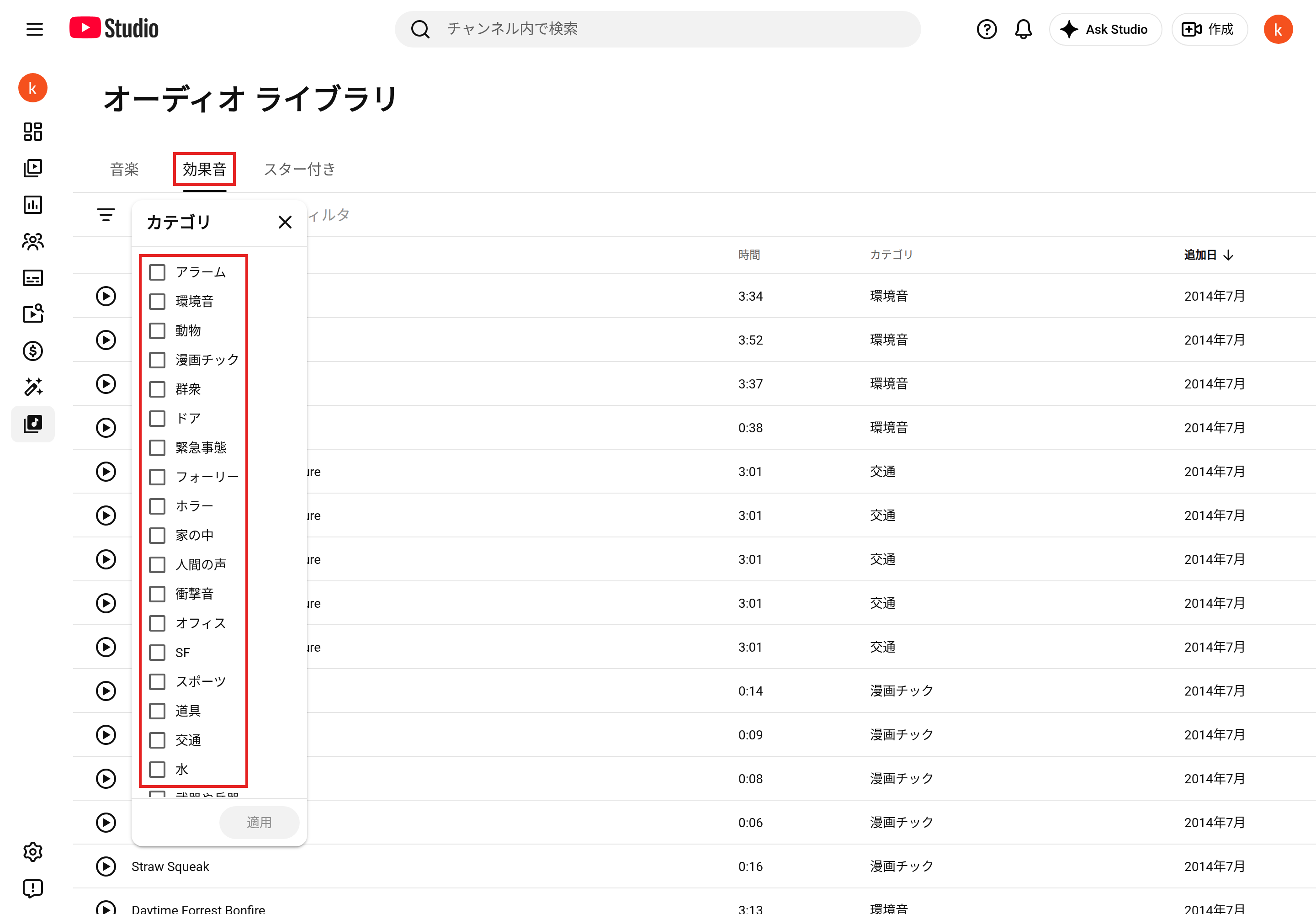Open the Send feedback sidebar icon

click(32, 889)
